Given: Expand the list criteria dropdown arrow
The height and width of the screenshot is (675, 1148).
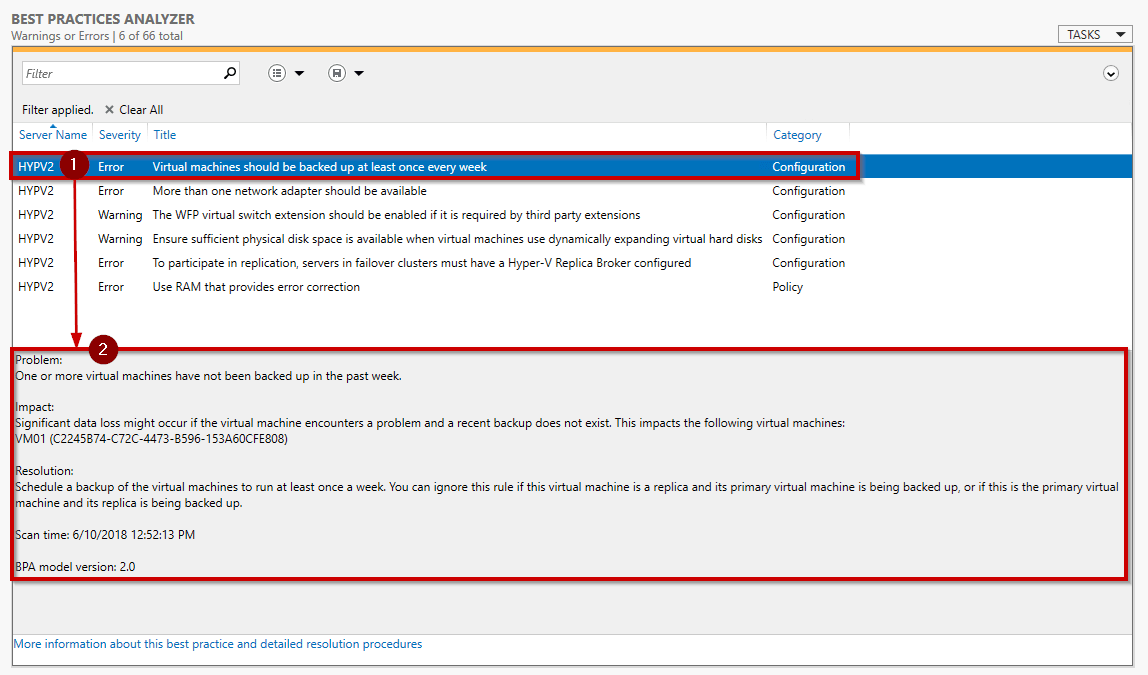Looking at the screenshot, I should [299, 73].
